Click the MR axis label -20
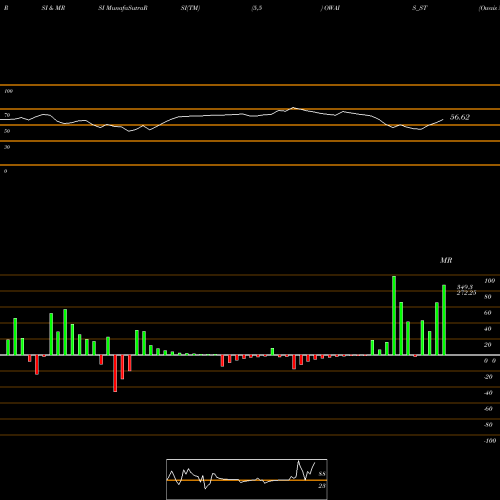This screenshot has height=500, width=500. (488, 377)
